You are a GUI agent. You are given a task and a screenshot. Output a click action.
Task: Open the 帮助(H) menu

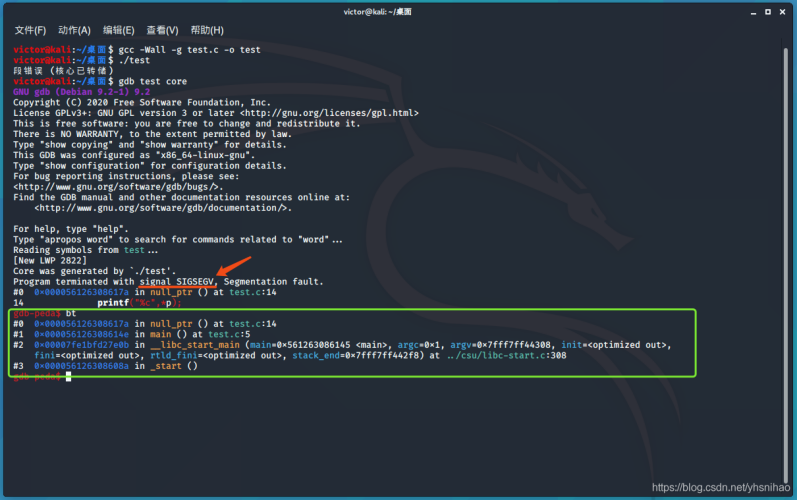(x=207, y=30)
